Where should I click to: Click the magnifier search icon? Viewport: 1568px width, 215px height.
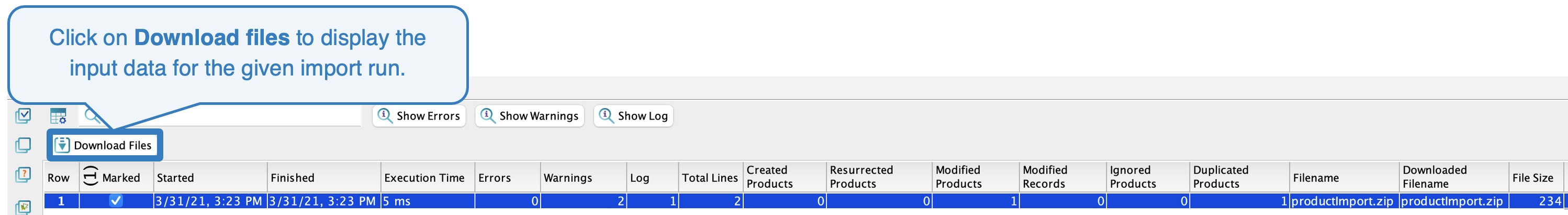92,116
